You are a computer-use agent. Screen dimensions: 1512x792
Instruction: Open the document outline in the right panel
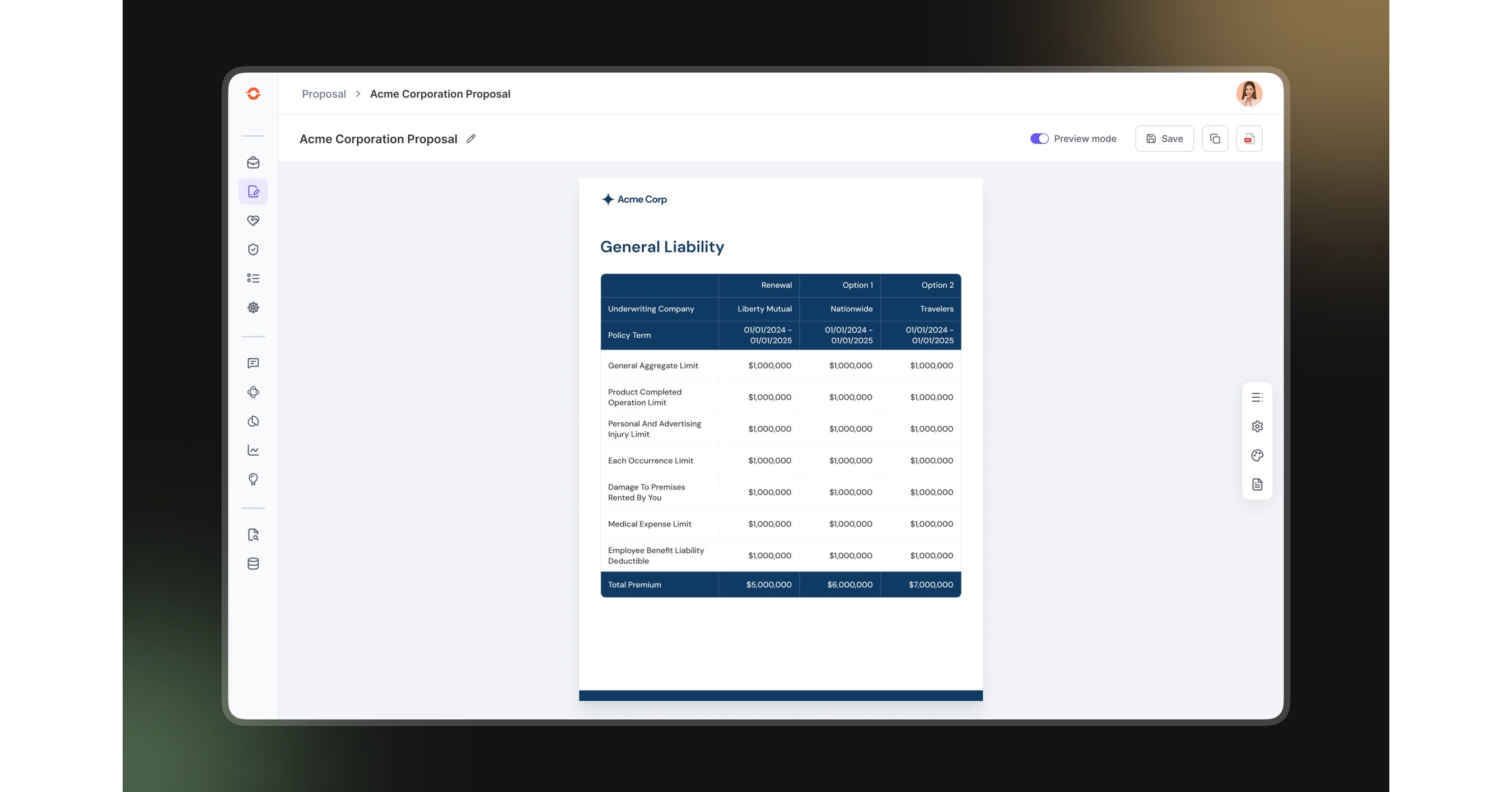pos(1257,397)
